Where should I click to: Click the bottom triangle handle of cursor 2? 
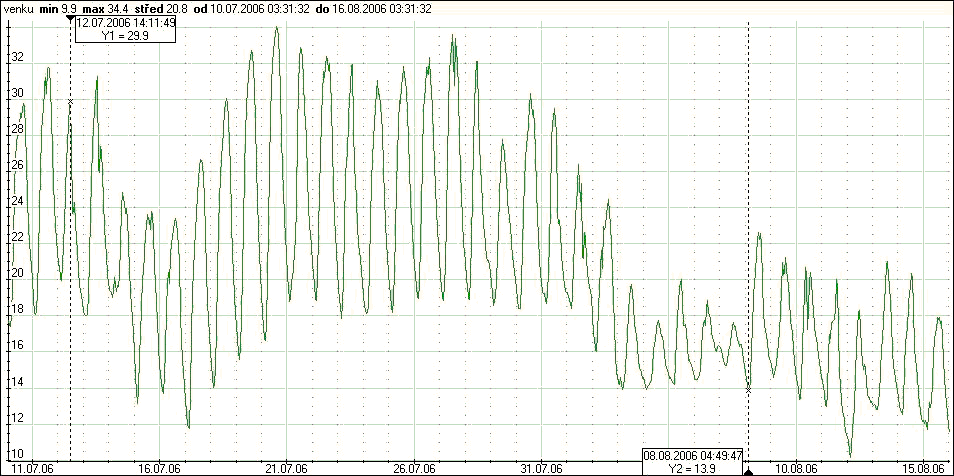pyautogui.click(x=748, y=470)
